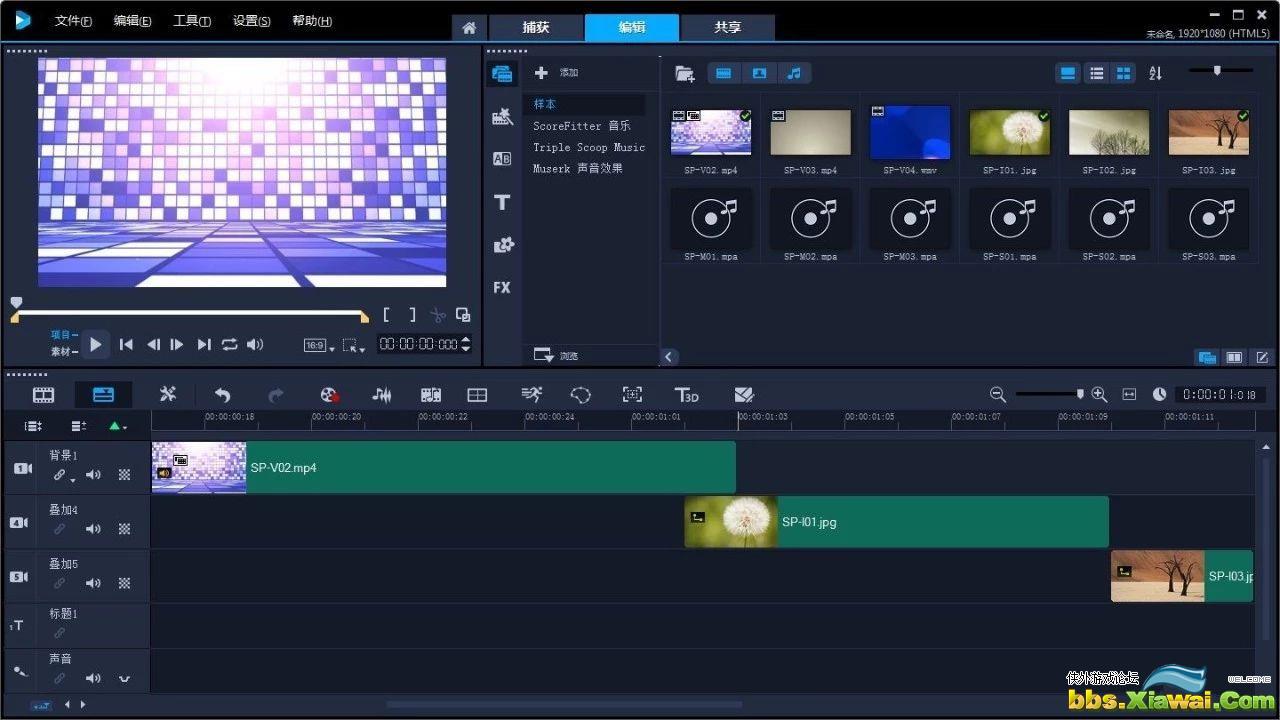This screenshot has height=720, width=1280.
Task: Open the 16:9 aspect ratio dropdown
Action: pos(317,345)
